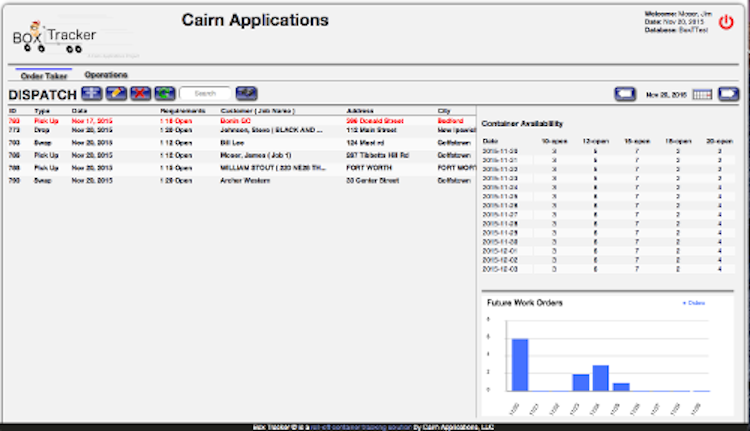This screenshot has height=431, width=750.
Task: Click the Bedford city cell
Action: coord(451,121)
